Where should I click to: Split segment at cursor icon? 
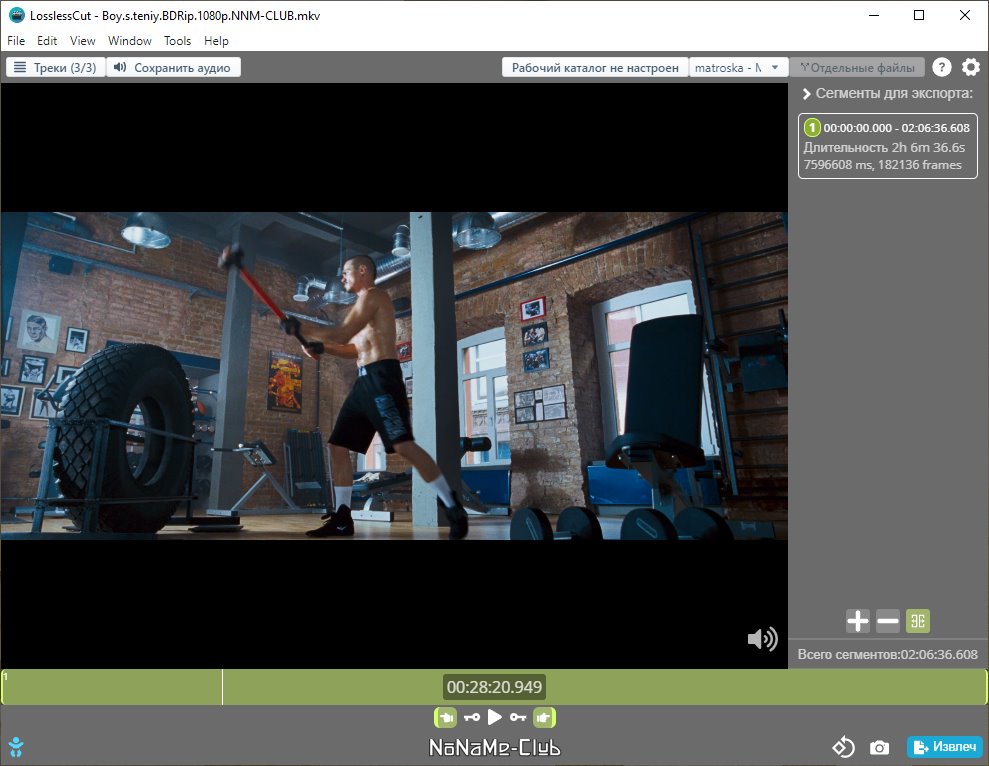click(918, 621)
